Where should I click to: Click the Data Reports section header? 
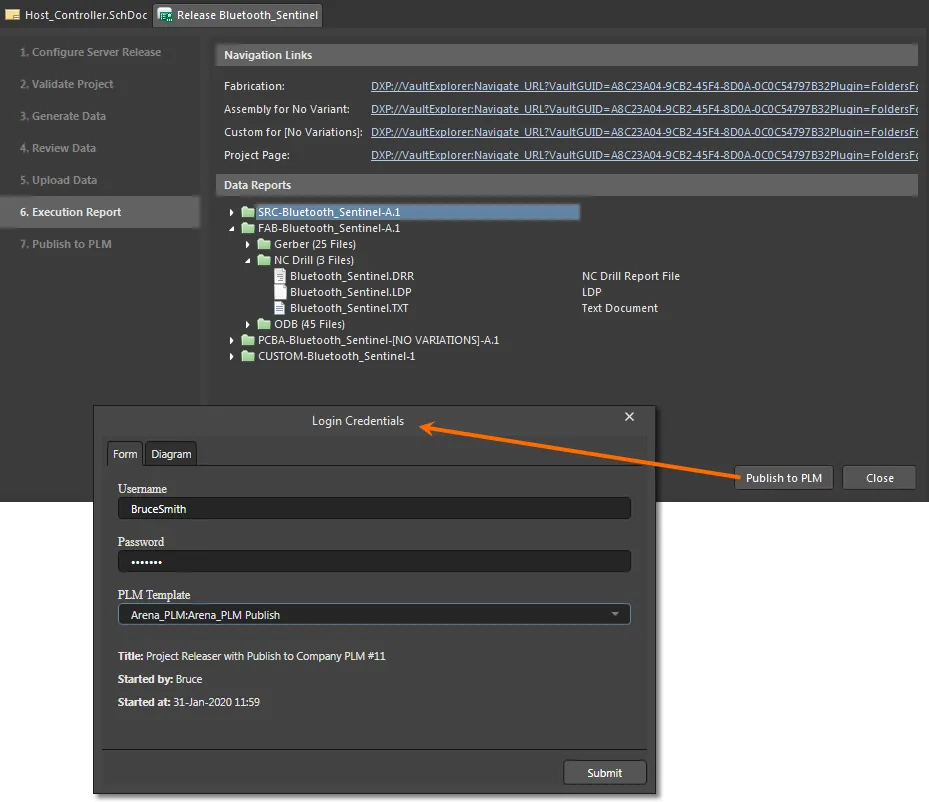[x=566, y=185]
